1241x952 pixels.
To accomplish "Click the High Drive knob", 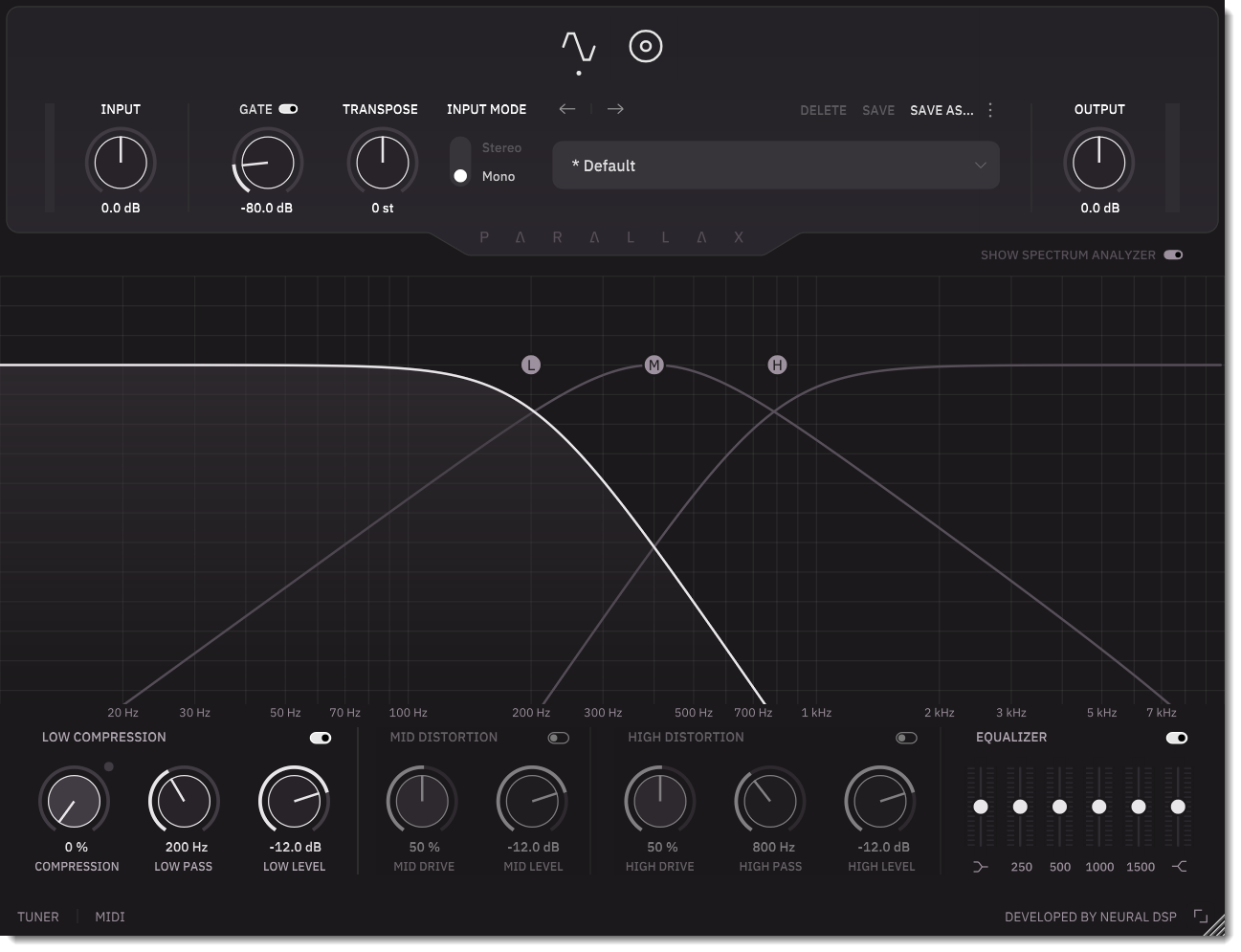I will point(660,801).
